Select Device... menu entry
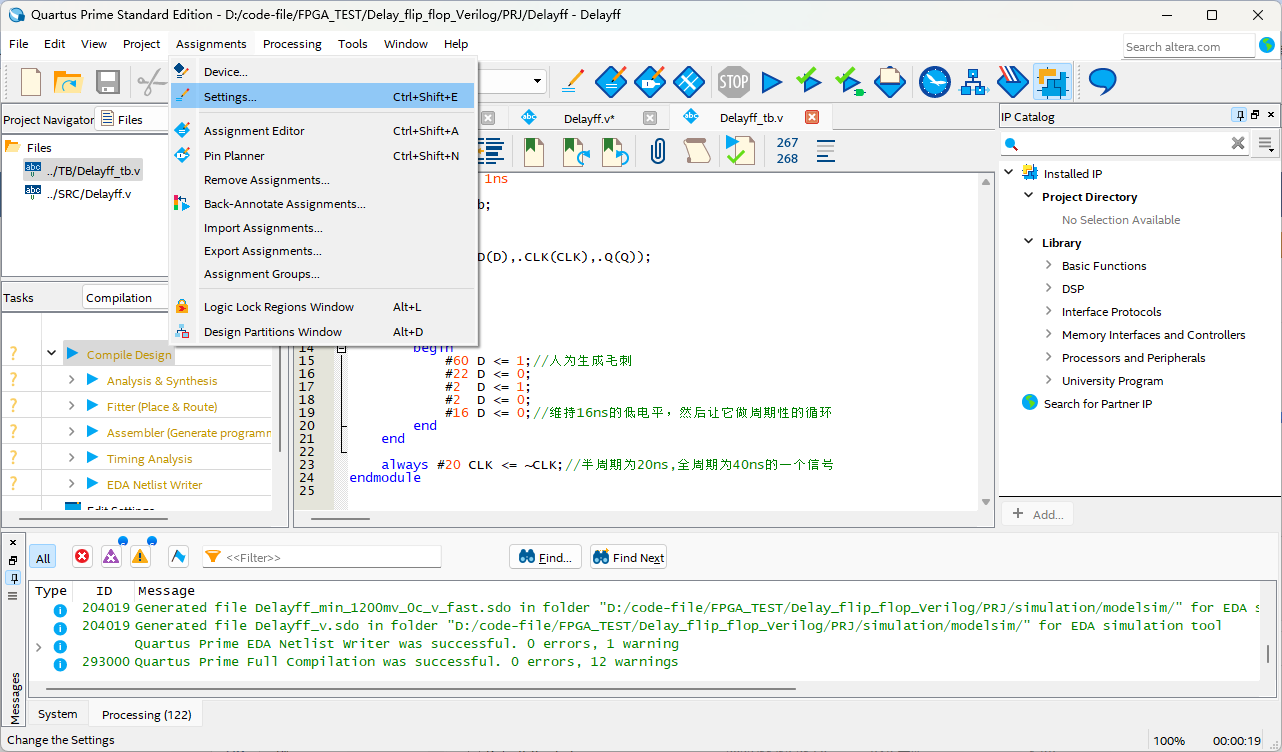1282x752 pixels. pos(322,71)
